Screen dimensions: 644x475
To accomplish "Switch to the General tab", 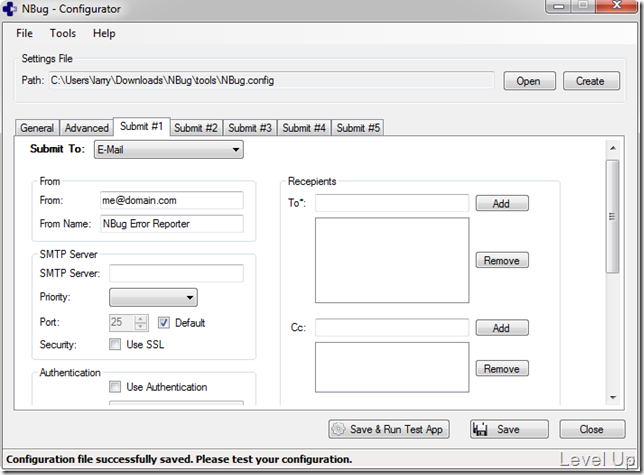I will pos(37,128).
